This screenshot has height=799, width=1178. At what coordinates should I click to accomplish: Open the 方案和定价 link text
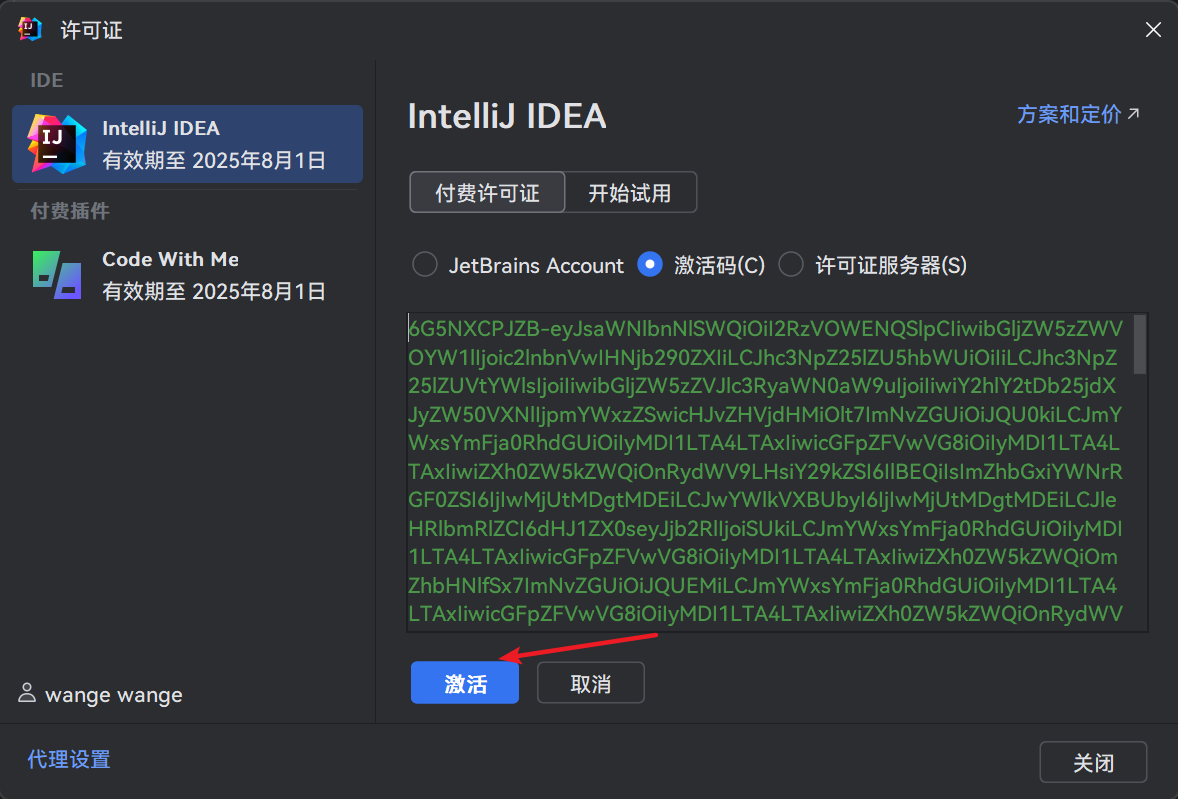pos(1068,114)
